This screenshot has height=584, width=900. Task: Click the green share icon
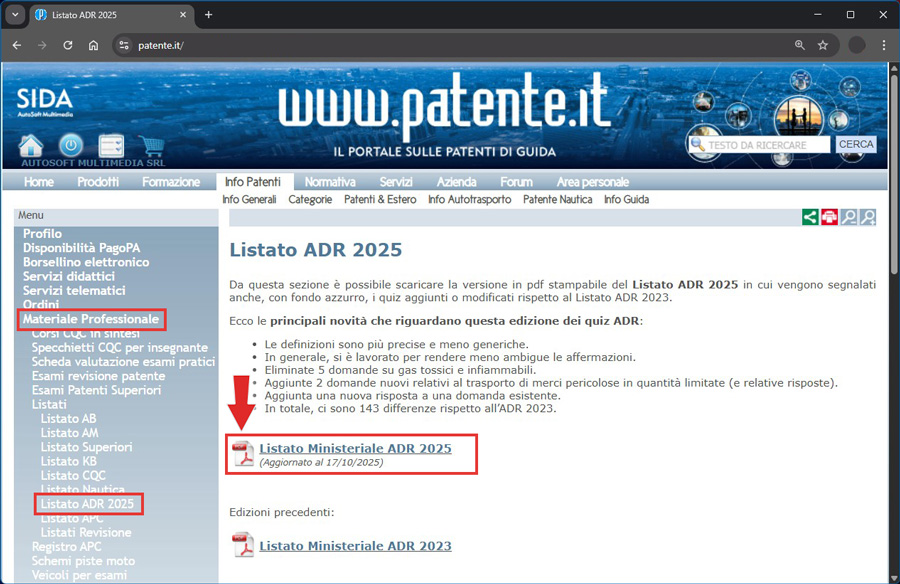click(x=810, y=217)
